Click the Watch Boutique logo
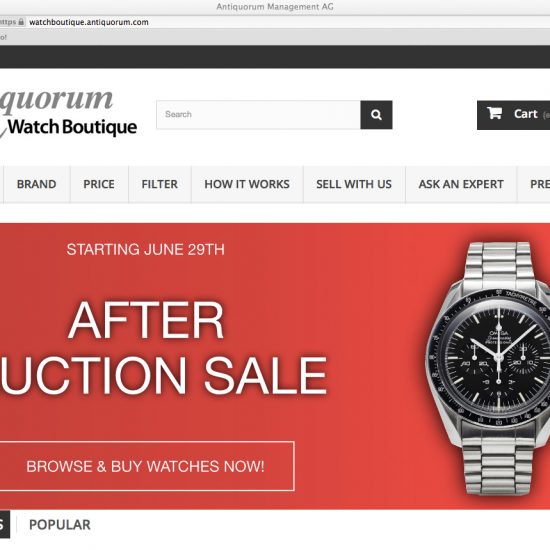Viewport: 550px width, 550px height. tap(68, 113)
